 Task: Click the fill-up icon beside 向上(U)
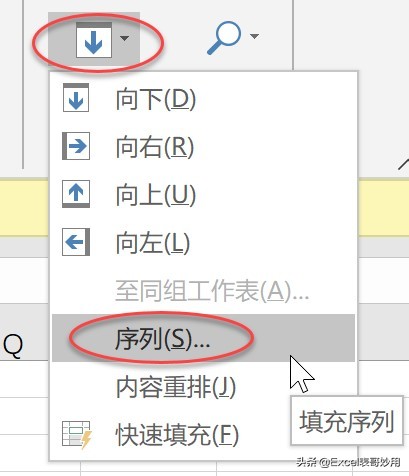pyautogui.click(x=76, y=194)
